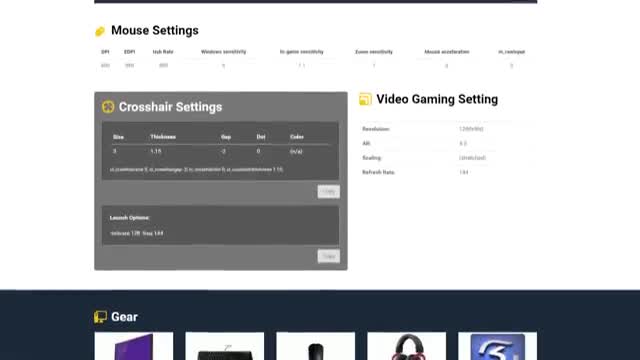Select the crosshair command string text
The height and width of the screenshot is (360, 640).
pyautogui.click(x=196, y=169)
